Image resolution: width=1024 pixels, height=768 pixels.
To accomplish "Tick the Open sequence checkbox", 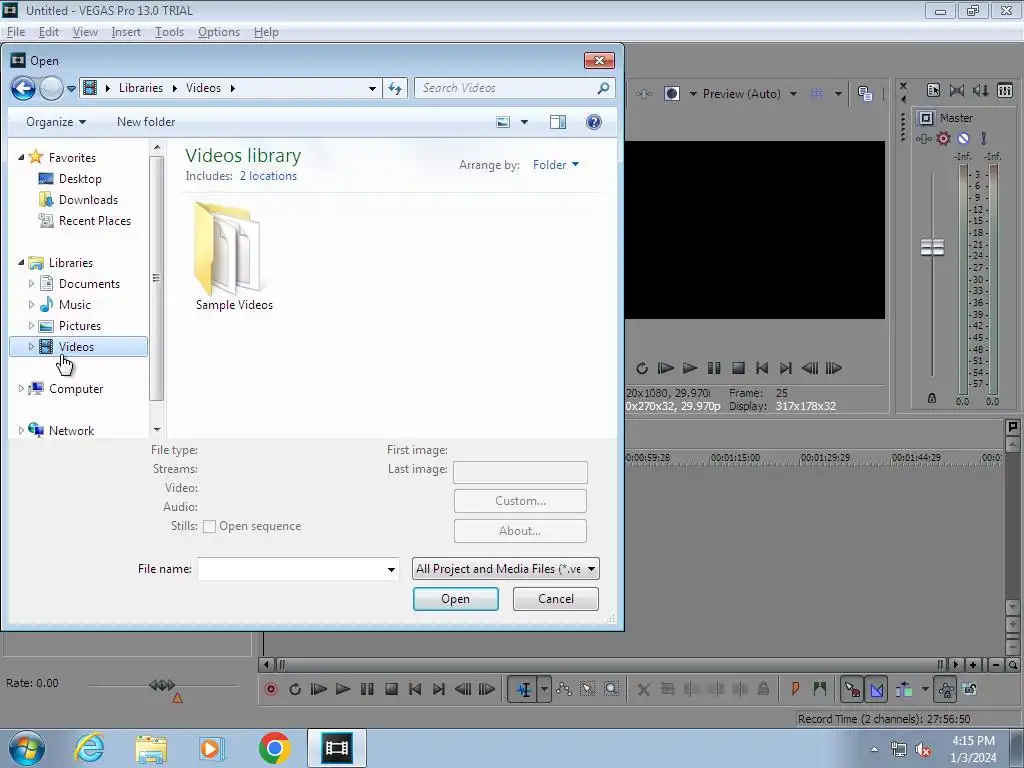I will (210, 526).
